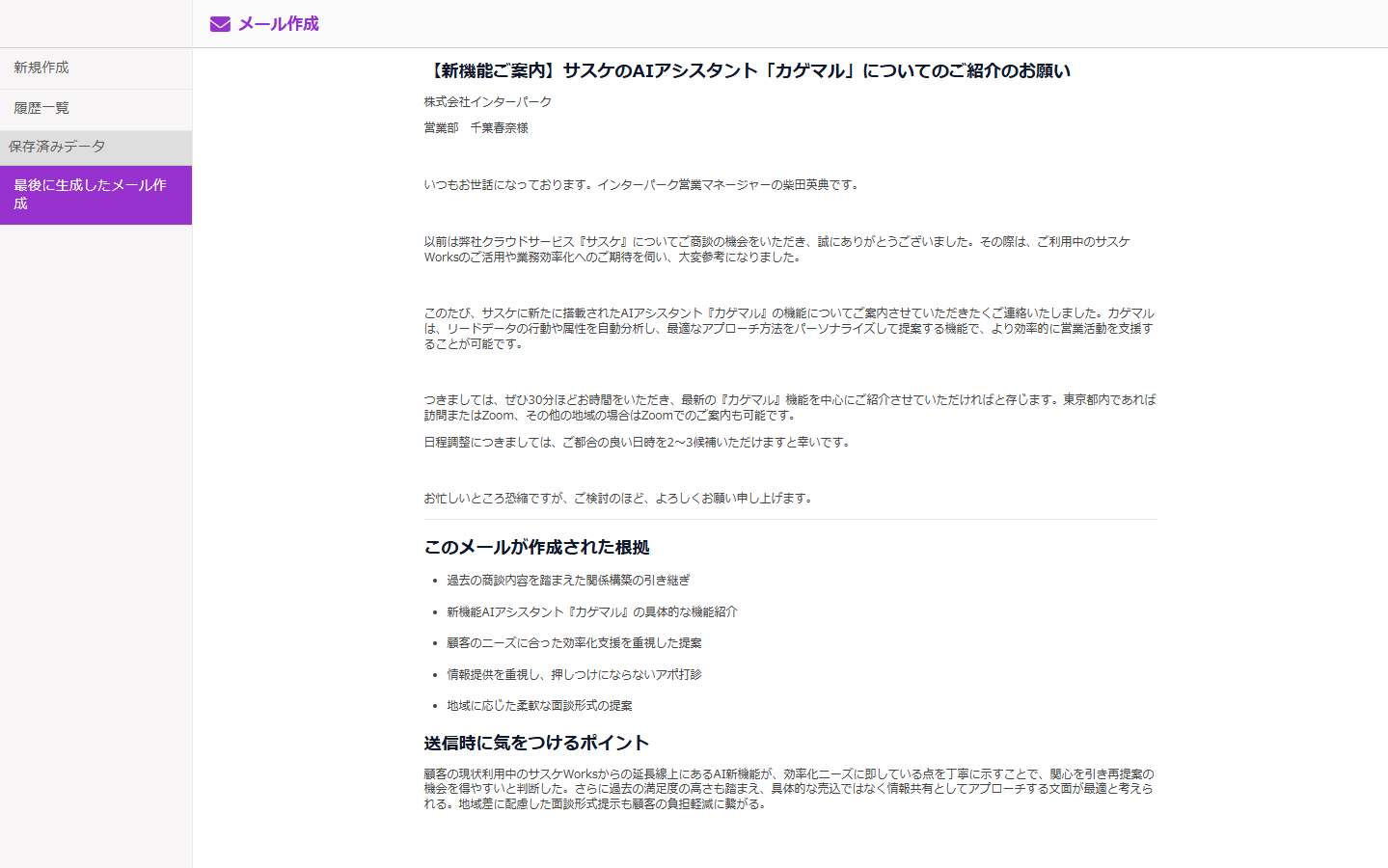
Task: Click the heading 送信時に気をつけるポイント
Action: (536, 743)
